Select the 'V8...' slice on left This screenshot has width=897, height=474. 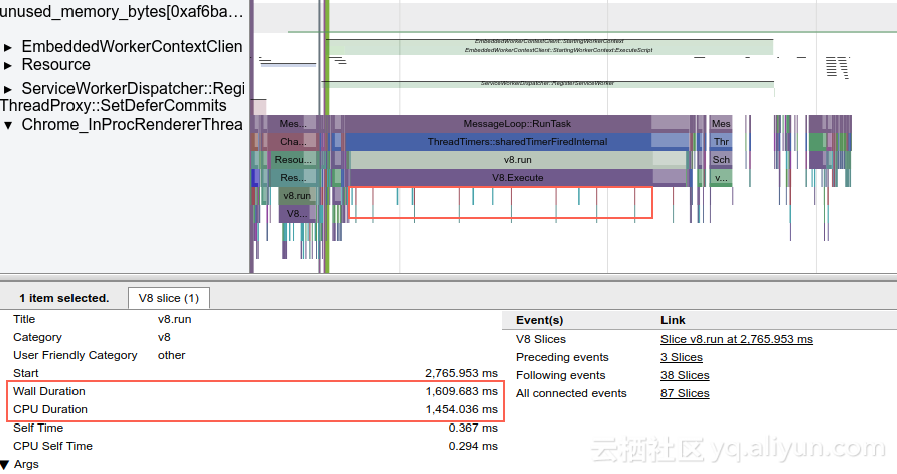coord(297,213)
